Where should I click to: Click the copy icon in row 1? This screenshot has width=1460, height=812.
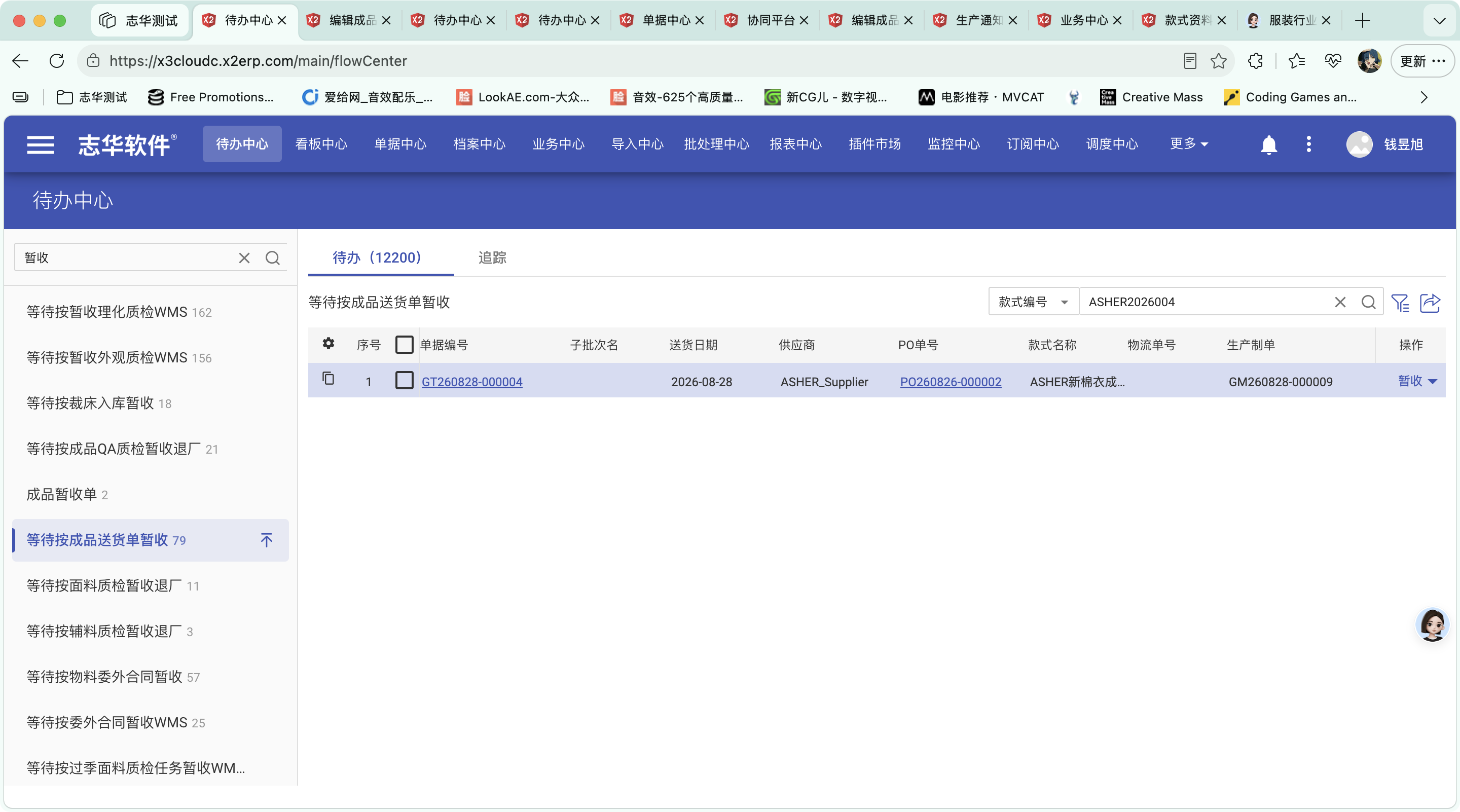click(328, 379)
